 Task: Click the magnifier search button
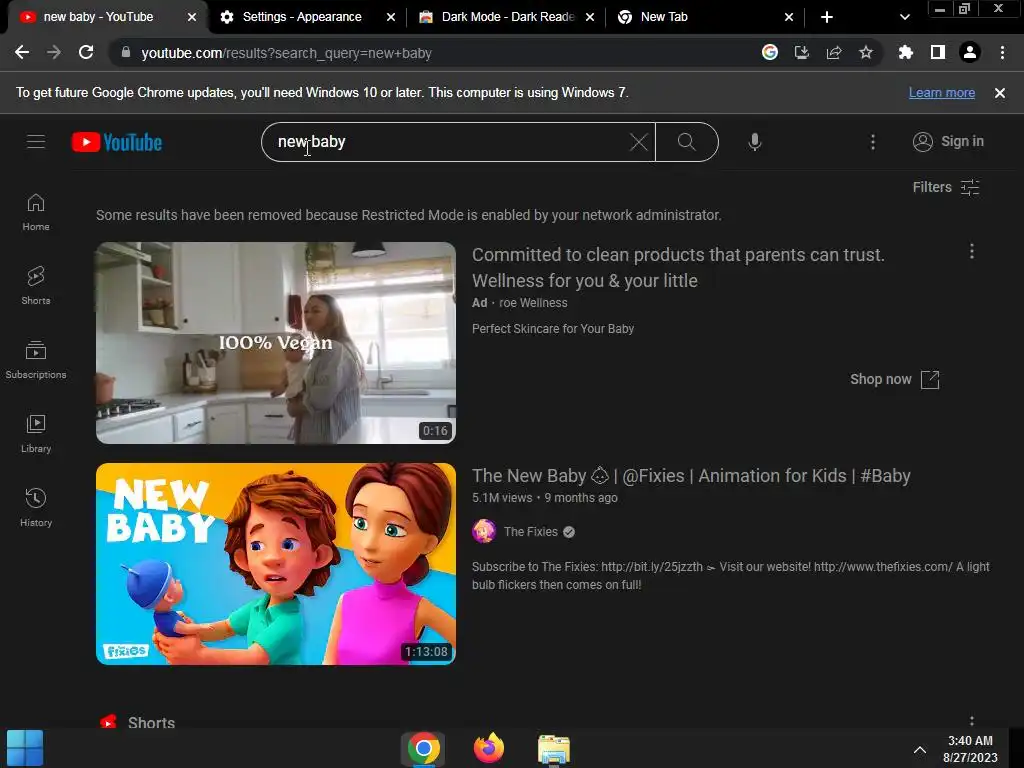tap(686, 142)
